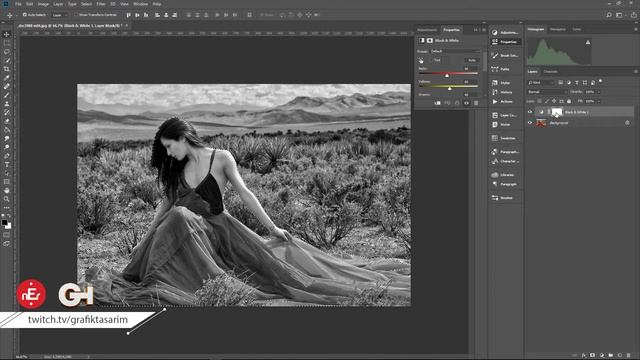Open the Swatches collapsed panel
Viewport: 640px width, 360px height.
[505, 138]
